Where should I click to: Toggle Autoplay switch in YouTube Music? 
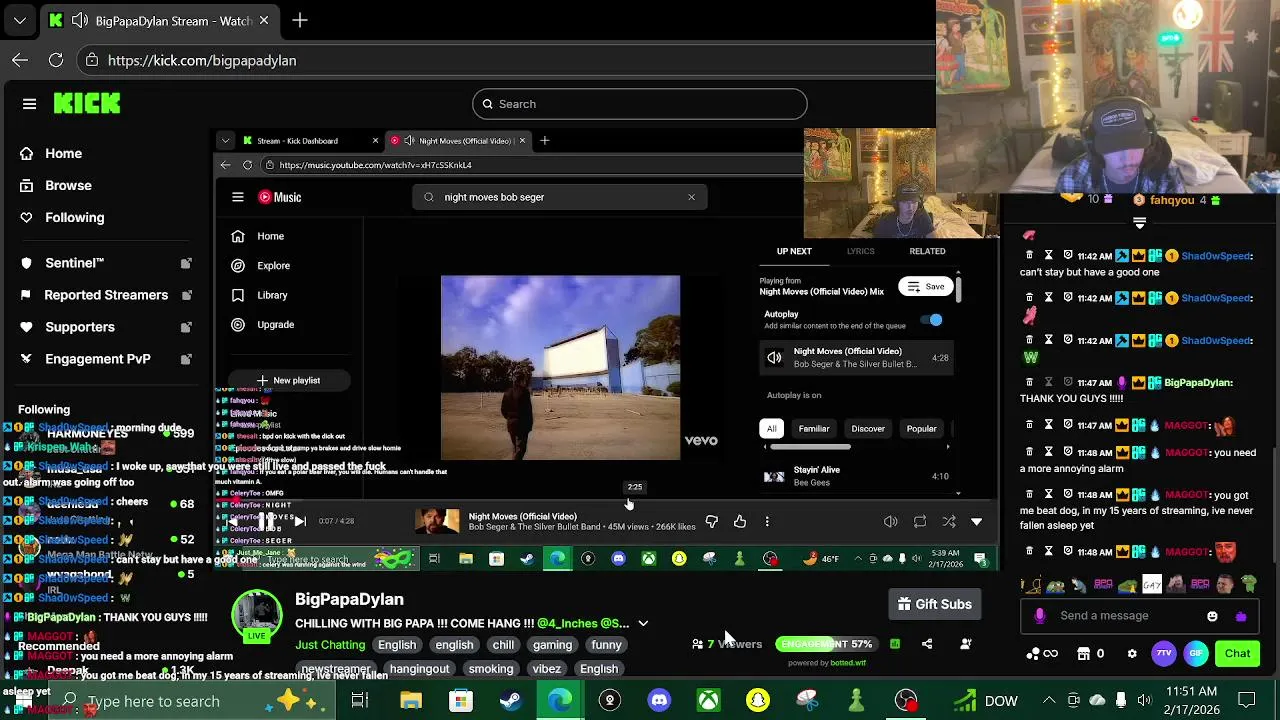tap(932, 320)
